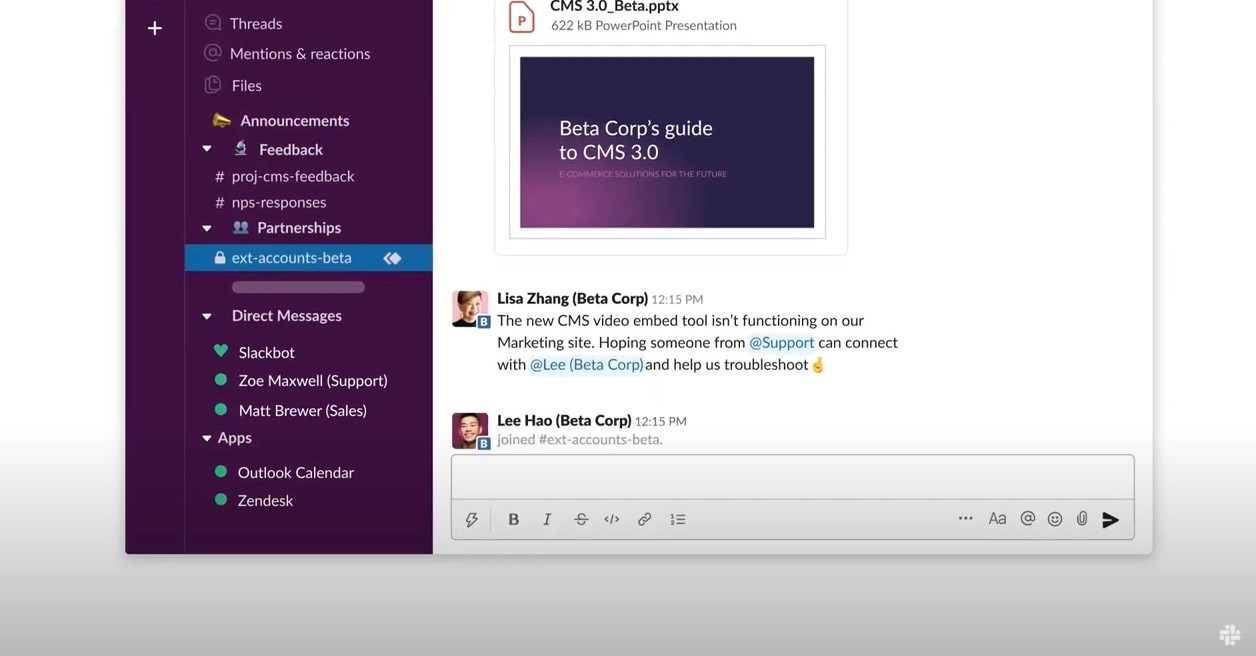
Task: Toggle bold formatting in the composer
Action: (x=513, y=518)
